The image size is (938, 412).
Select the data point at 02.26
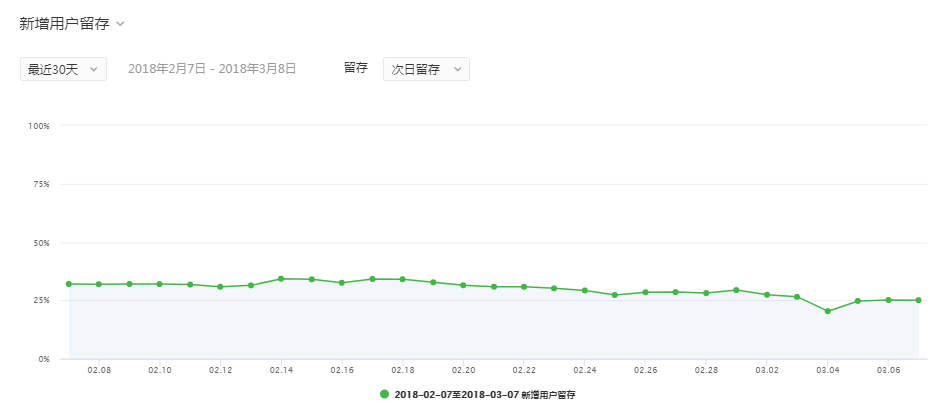[645, 292]
